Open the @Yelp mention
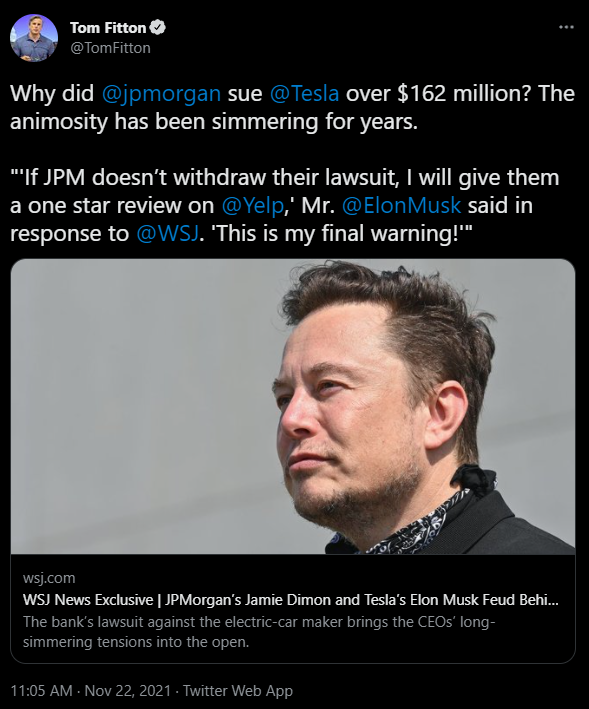589x709 pixels. (x=253, y=206)
